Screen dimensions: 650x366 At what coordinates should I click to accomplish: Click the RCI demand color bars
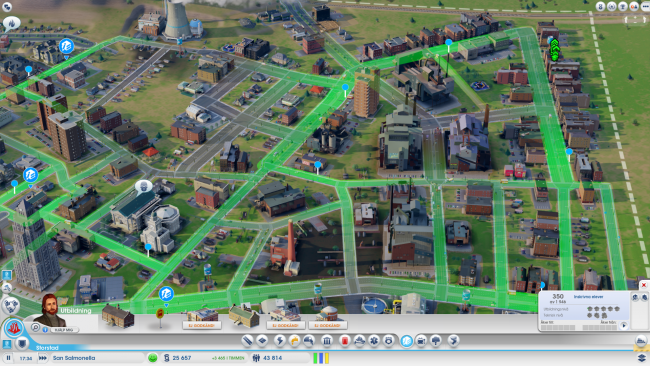(321, 358)
